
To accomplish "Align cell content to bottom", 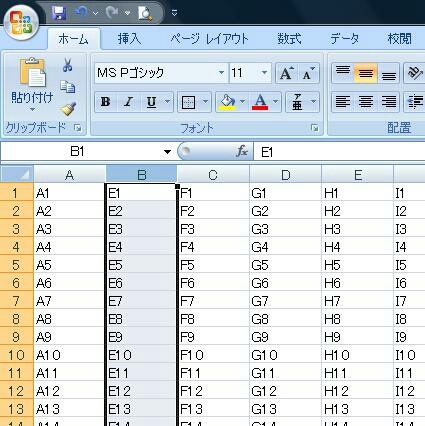I will (388, 73).
